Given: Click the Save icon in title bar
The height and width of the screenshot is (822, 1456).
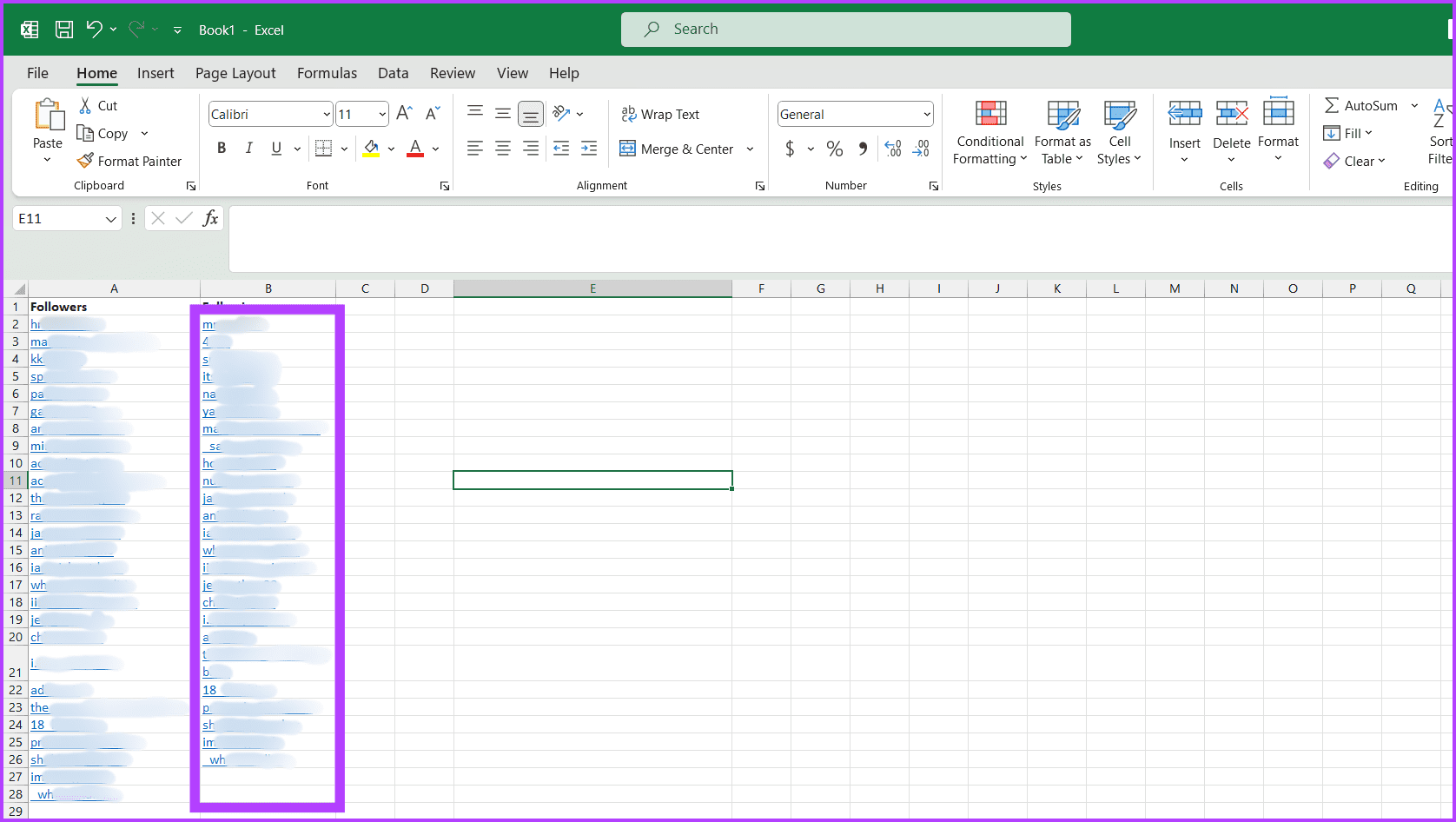Looking at the screenshot, I should [64, 30].
